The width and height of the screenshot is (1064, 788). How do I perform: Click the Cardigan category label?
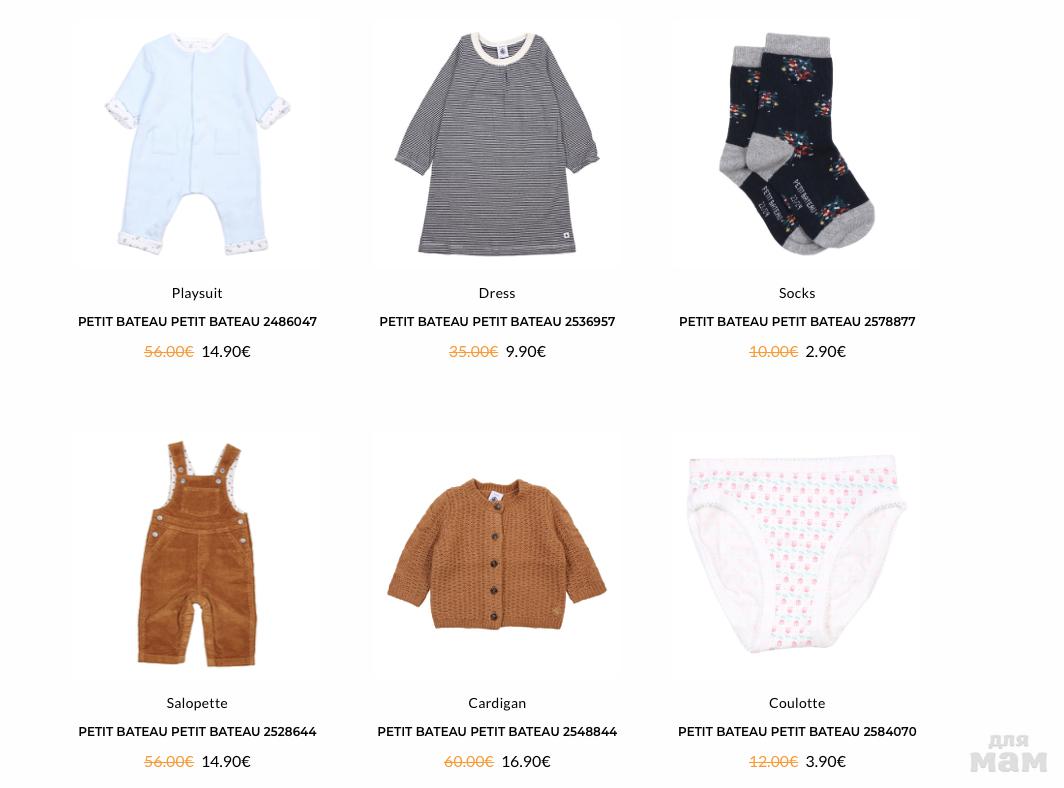(x=497, y=703)
